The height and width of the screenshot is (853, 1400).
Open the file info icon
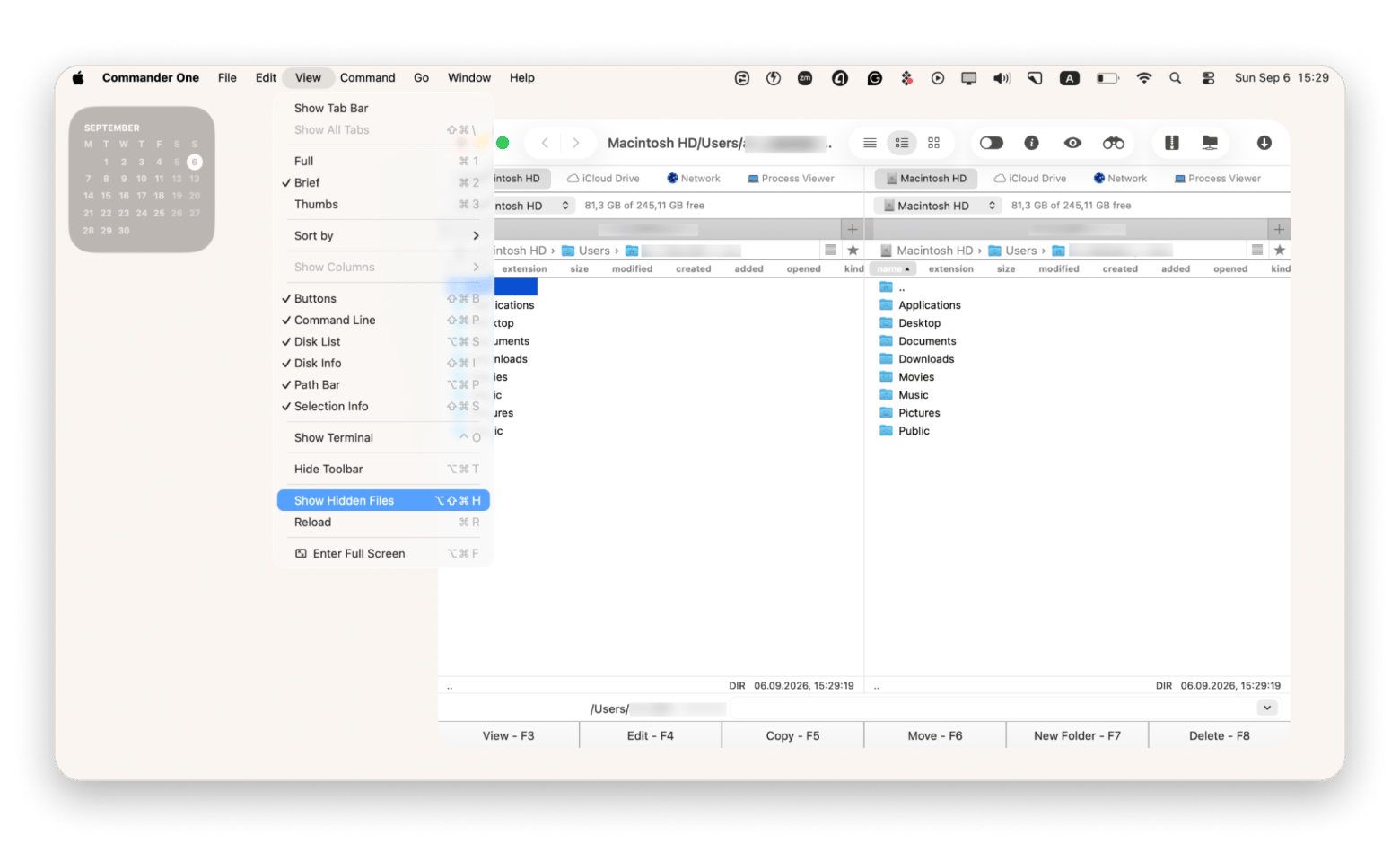click(1032, 143)
